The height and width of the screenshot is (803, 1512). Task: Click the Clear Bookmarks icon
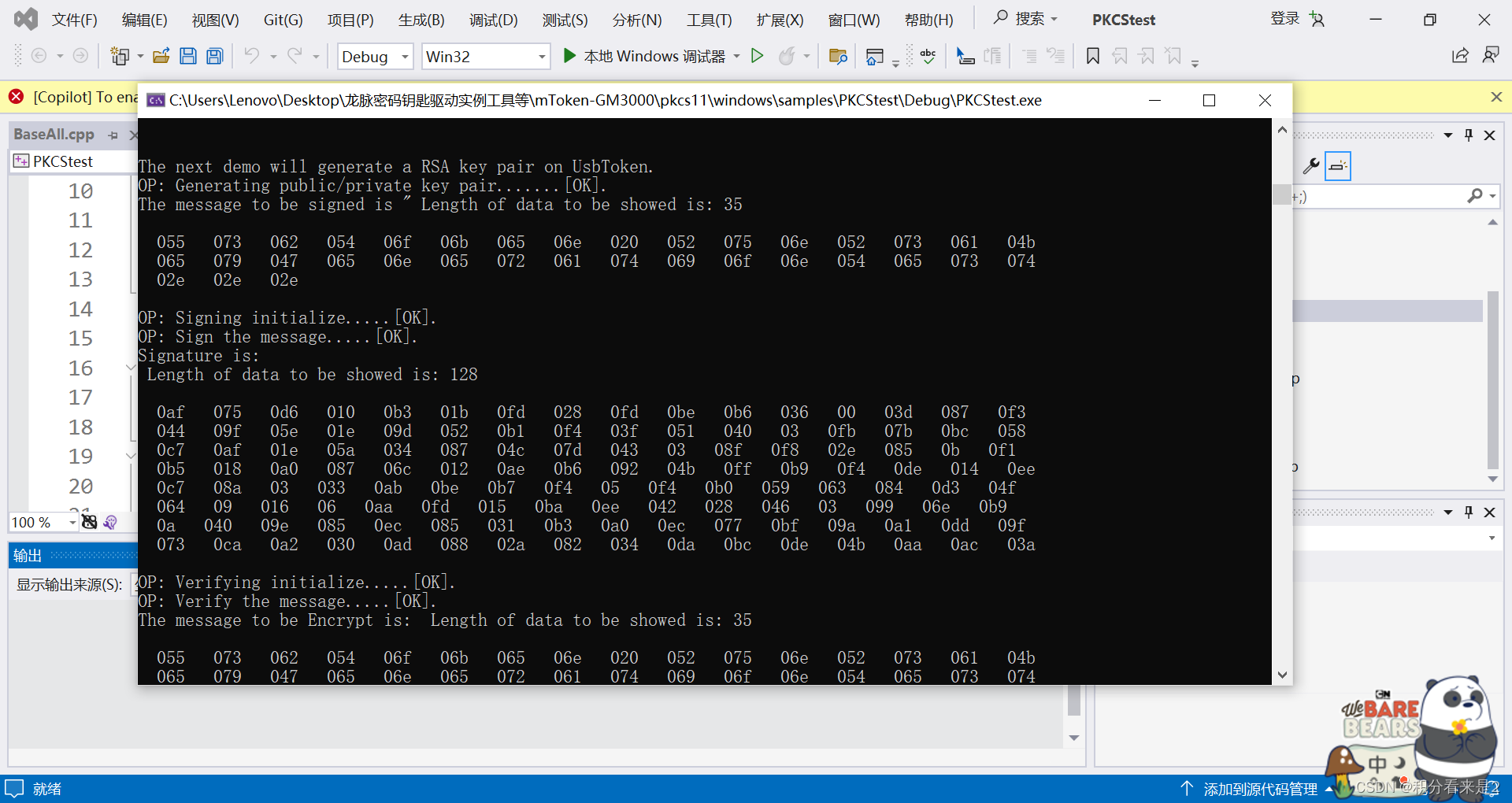point(1173,56)
